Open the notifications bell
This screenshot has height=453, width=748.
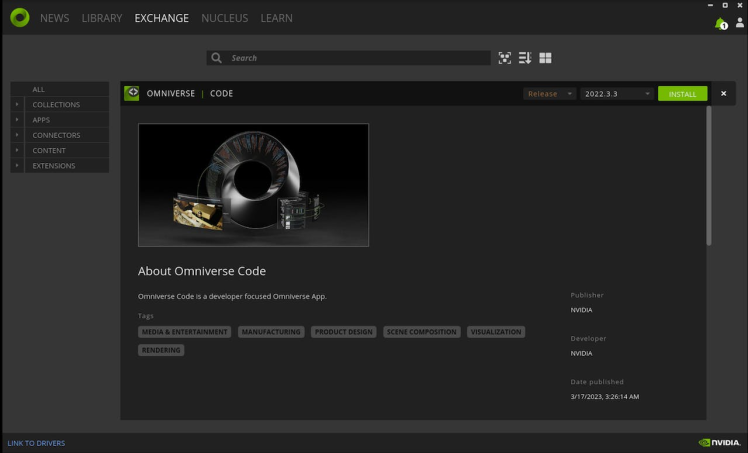pyautogui.click(x=721, y=23)
